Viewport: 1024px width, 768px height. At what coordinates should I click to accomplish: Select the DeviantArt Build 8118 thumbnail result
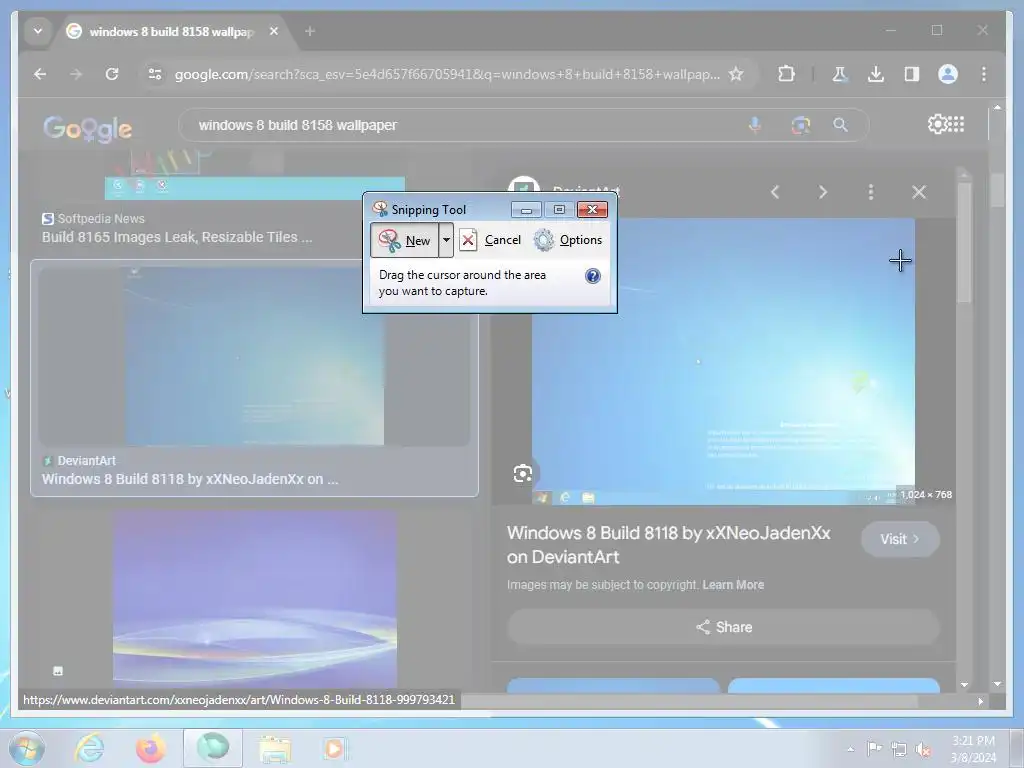(254, 379)
